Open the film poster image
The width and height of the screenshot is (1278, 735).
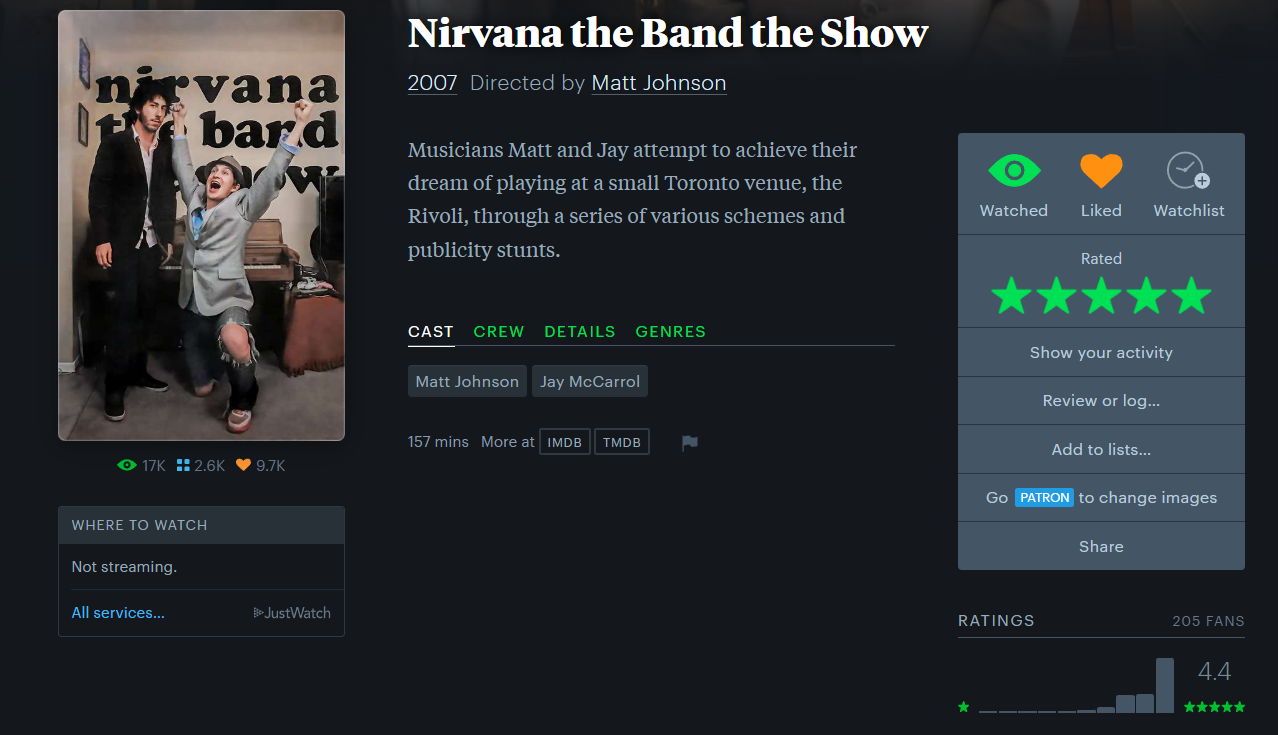(201, 226)
